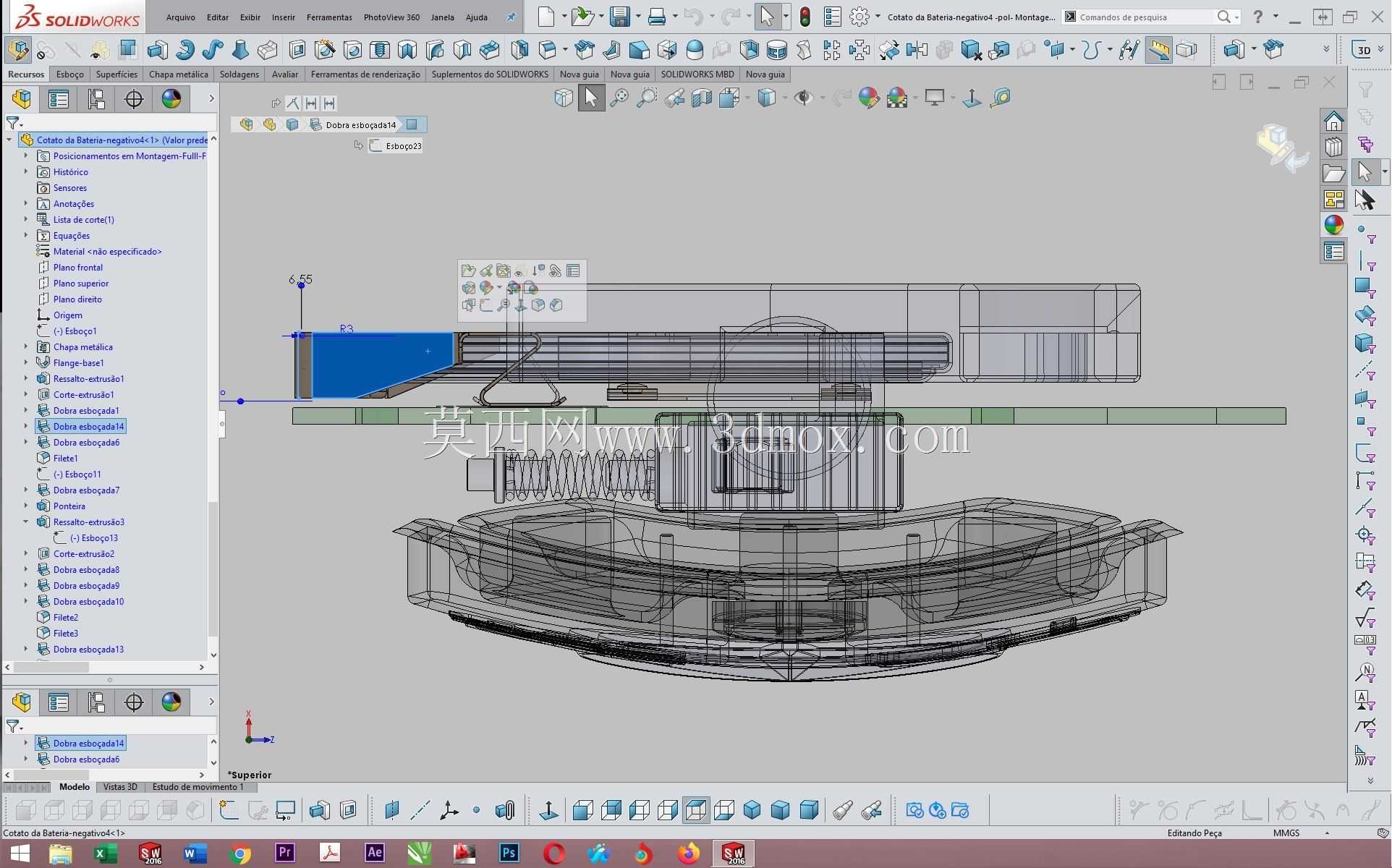Open Edit Appearance color ball in view toolbar
The height and width of the screenshot is (868, 1392).
(x=868, y=98)
